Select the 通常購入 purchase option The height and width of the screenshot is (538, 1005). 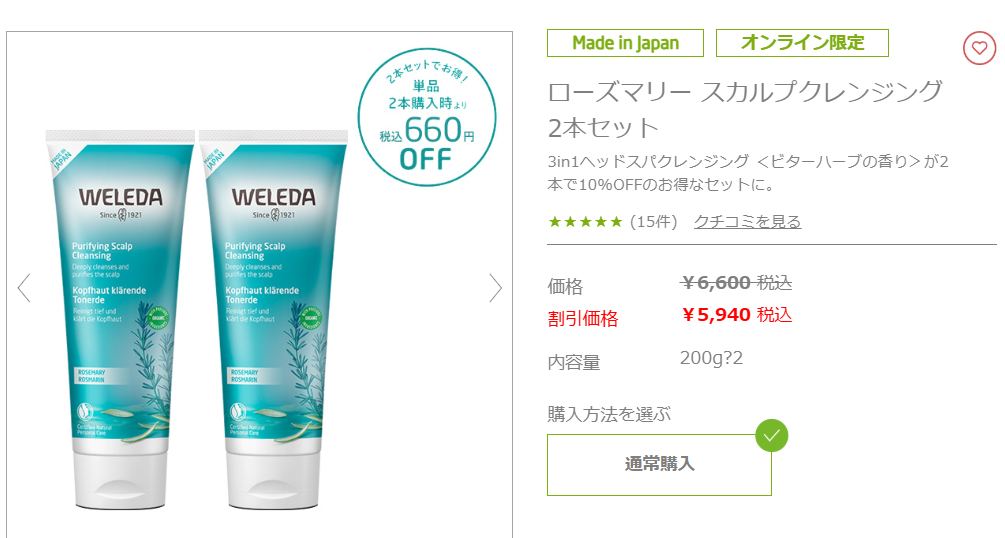pos(659,465)
